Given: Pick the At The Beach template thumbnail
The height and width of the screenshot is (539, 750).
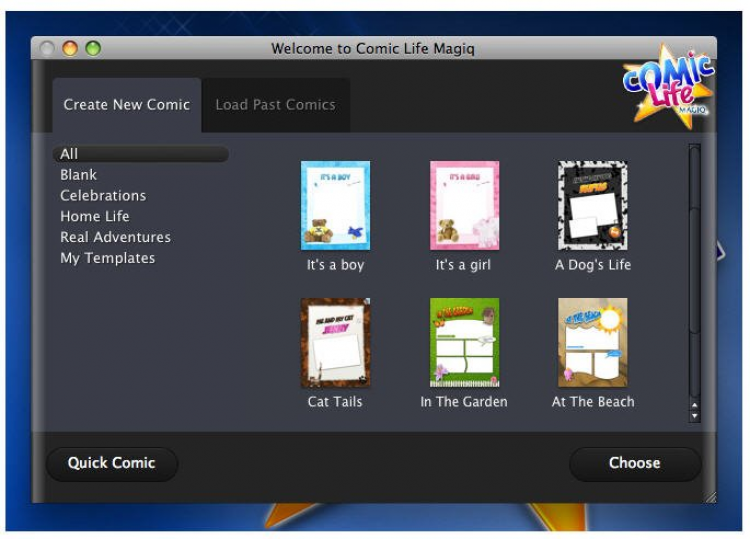Looking at the screenshot, I should click(x=593, y=343).
